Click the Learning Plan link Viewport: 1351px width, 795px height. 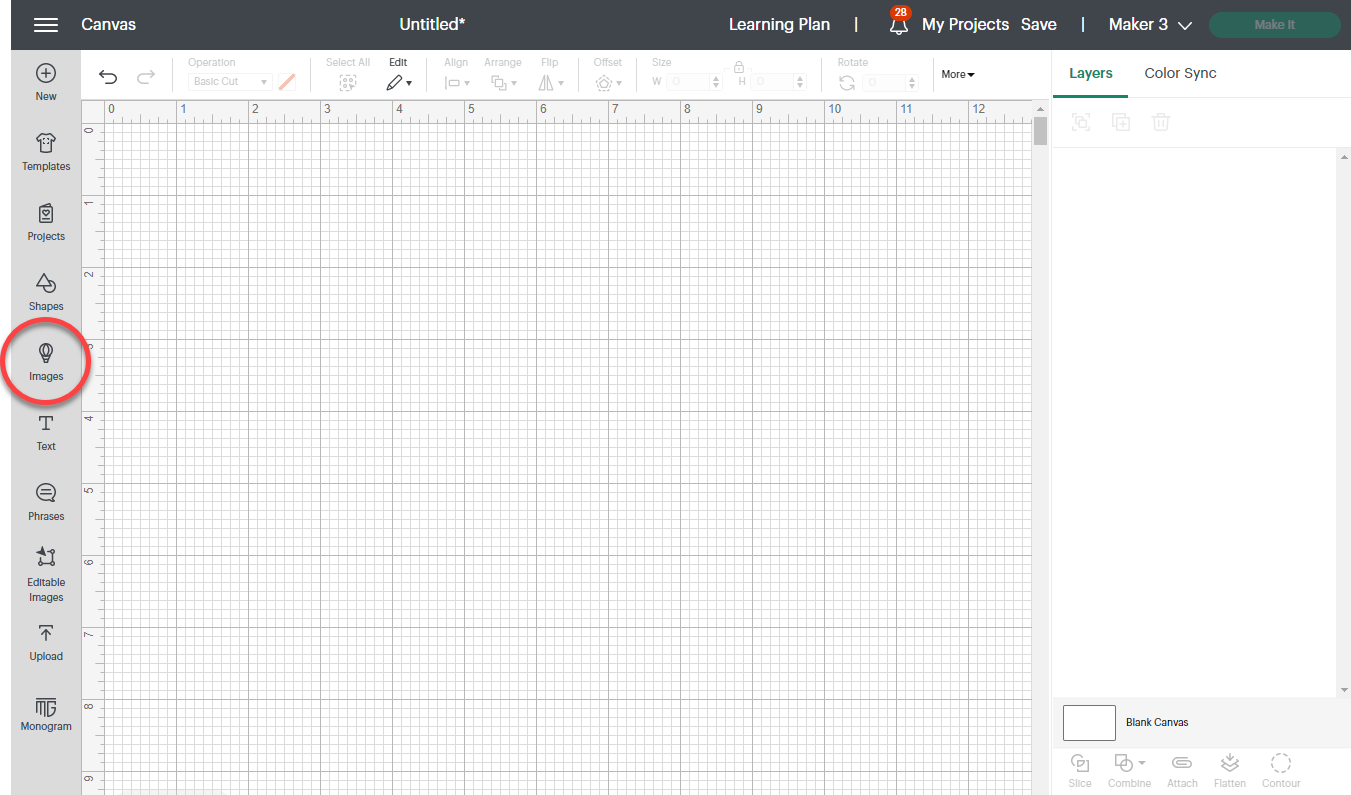point(779,25)
